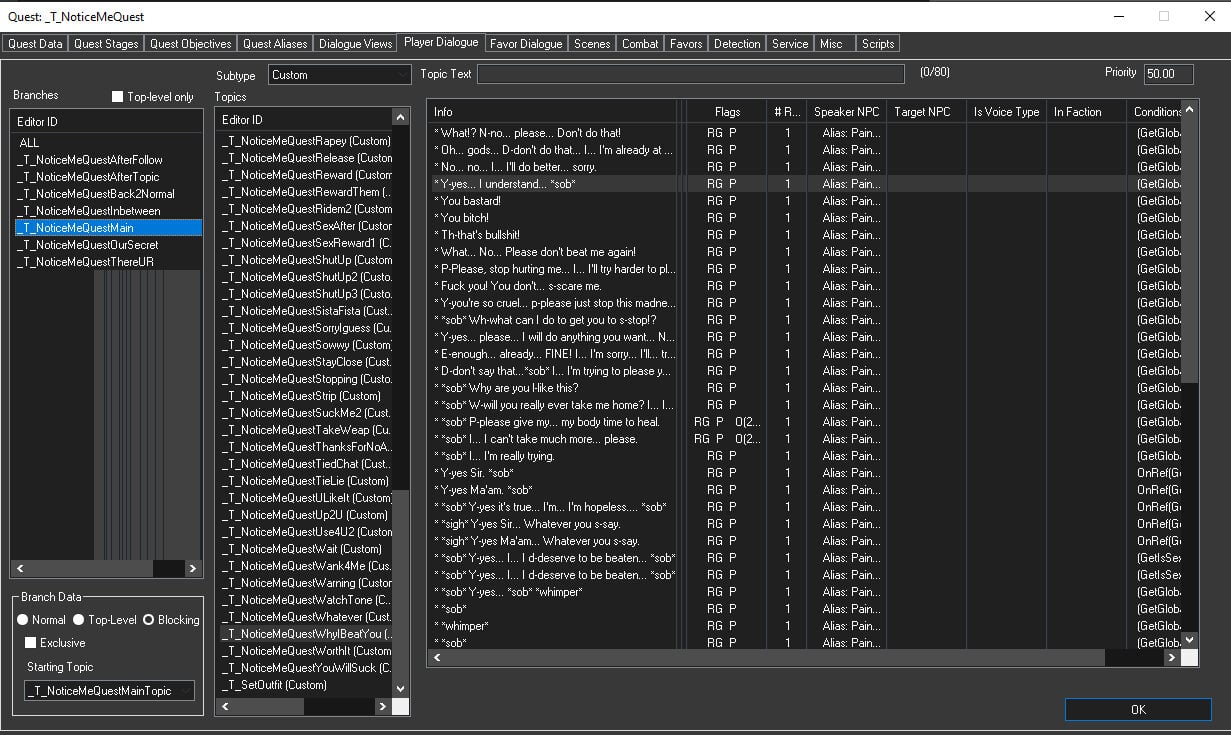This screenshot has height=735, width=1231.
Task: Switch to the Quest Data tab
Action: click(x=36, y=43)
